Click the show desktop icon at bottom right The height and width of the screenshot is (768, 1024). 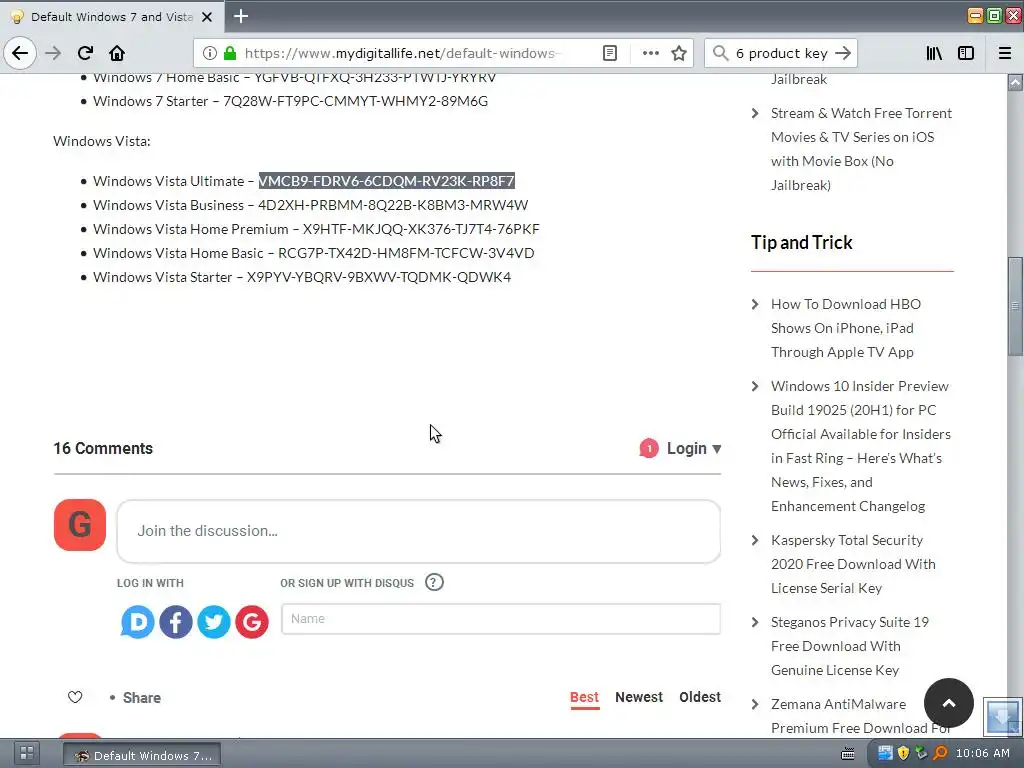[x=1002, y=717]
